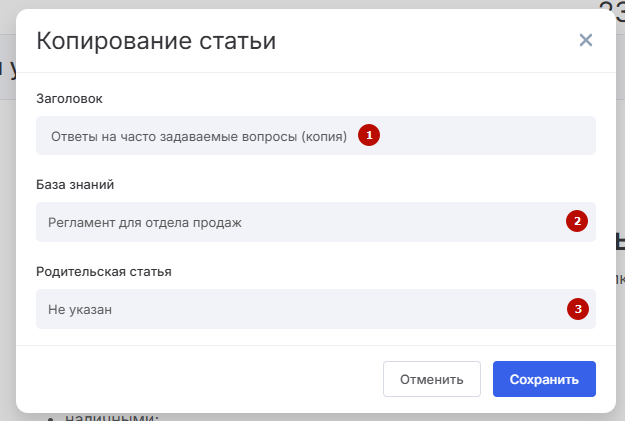Click the База знаний field label
The height and width of the screenshot is (421, 625).
pyautogui.click(x=75, y=185)
